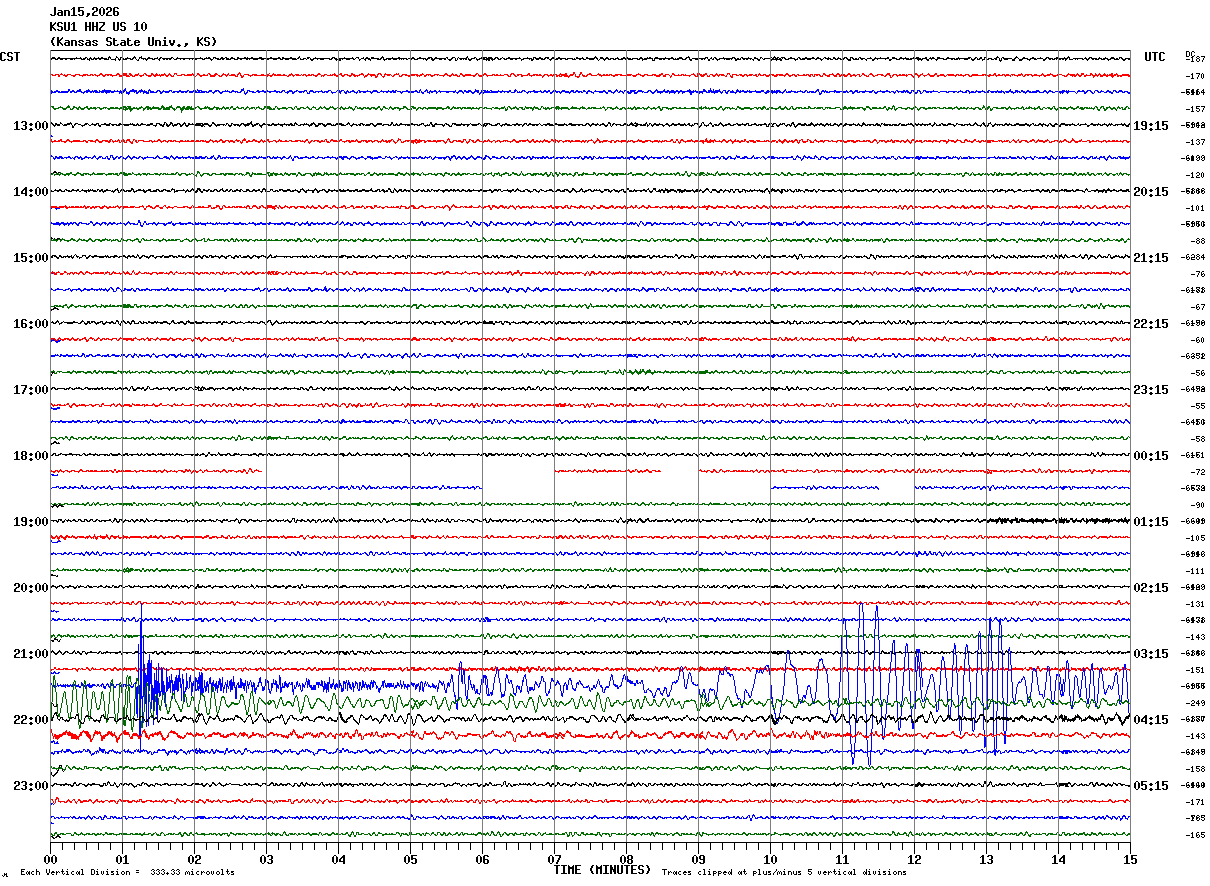The image size is (1210, 886).
Task: Click the vertical division 333.33 microvolts note
Action: point(127,872)
